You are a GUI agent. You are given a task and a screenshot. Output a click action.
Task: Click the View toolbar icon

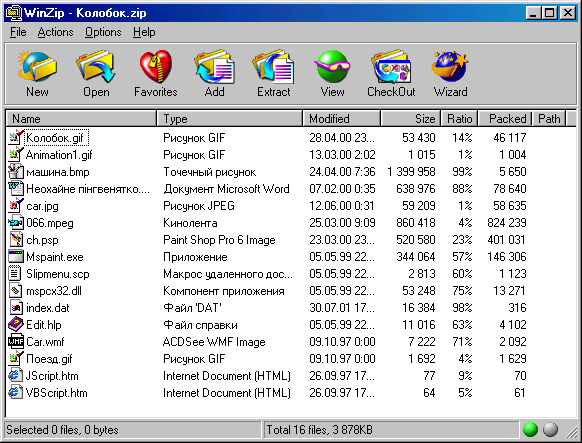pos(332,73)
